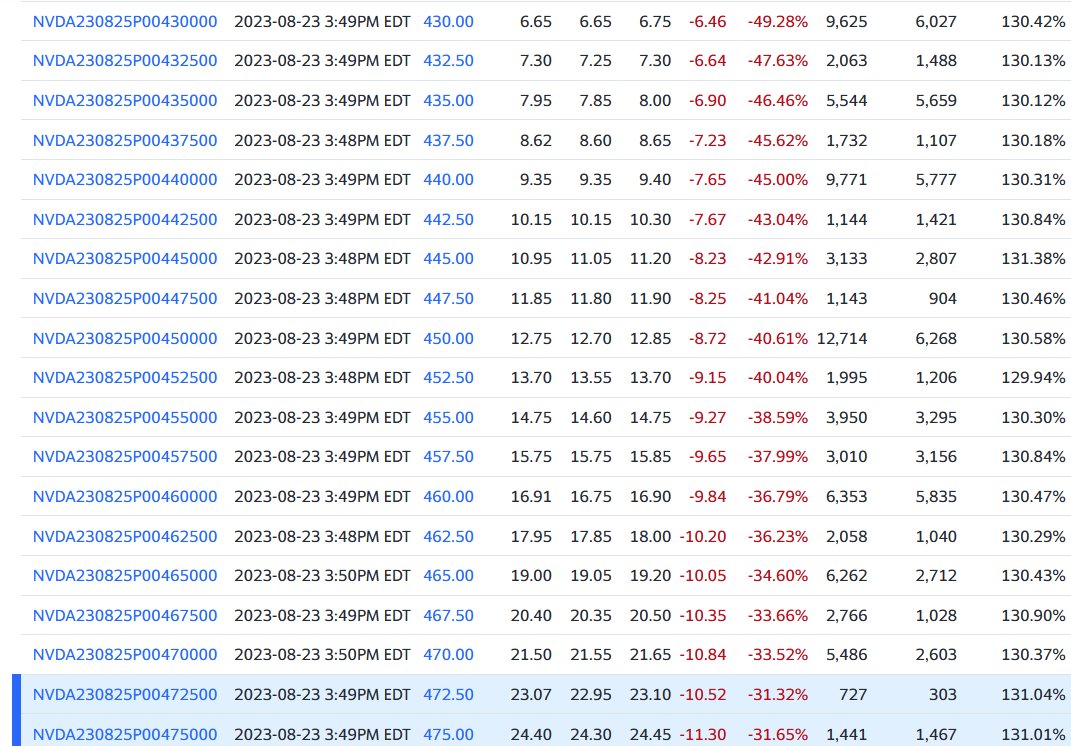
Task: Select the -31.65% change cell
Action: [x=777, y=734]
